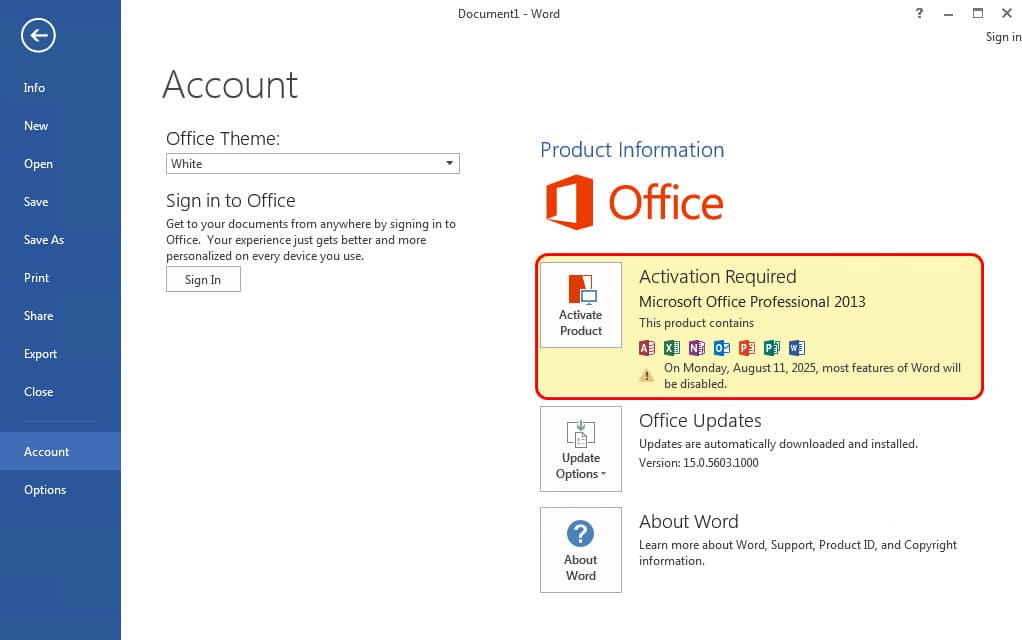Open the Help question mark icon in title bar
Viewport: 1022px width, 640px height.
(919, 13)
